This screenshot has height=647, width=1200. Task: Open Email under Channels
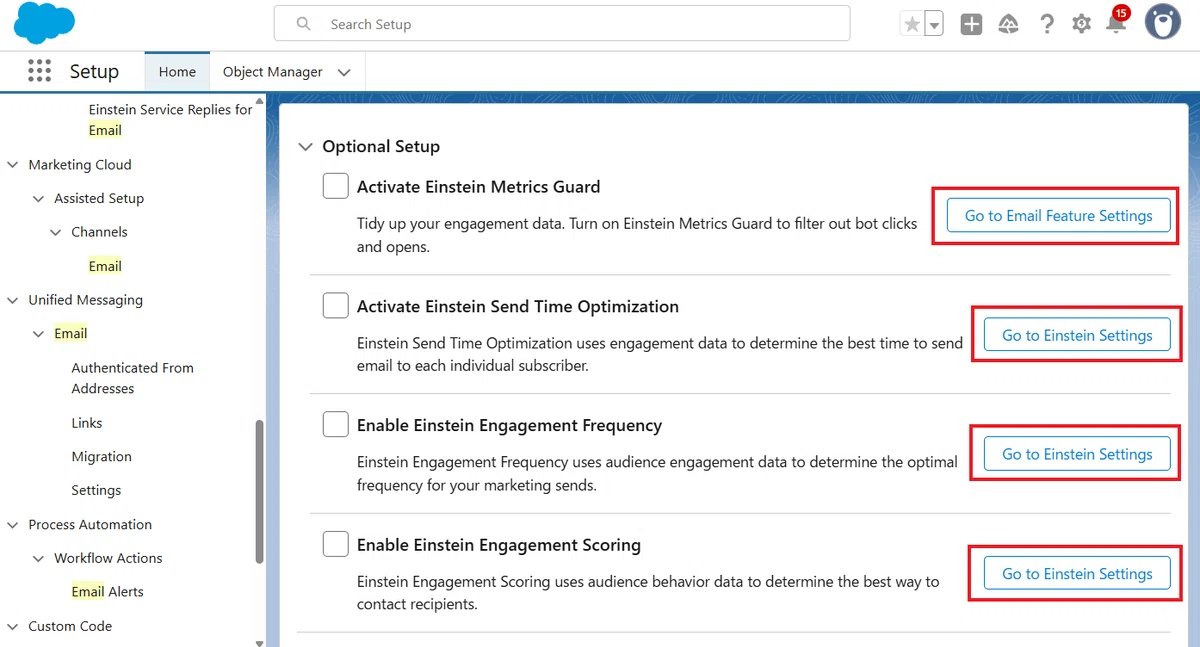tap(105, 266)
